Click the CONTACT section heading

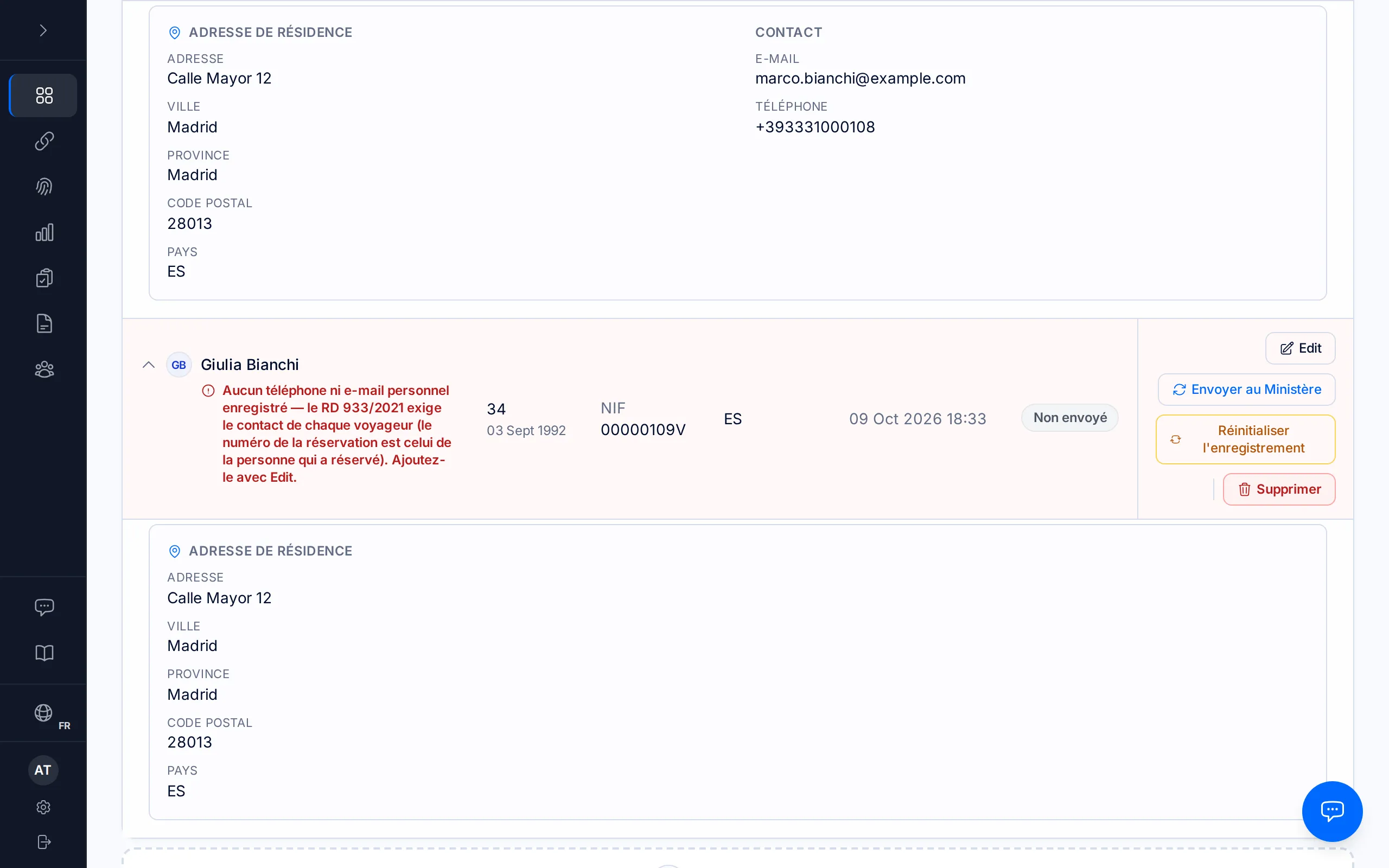pos(788,32)
